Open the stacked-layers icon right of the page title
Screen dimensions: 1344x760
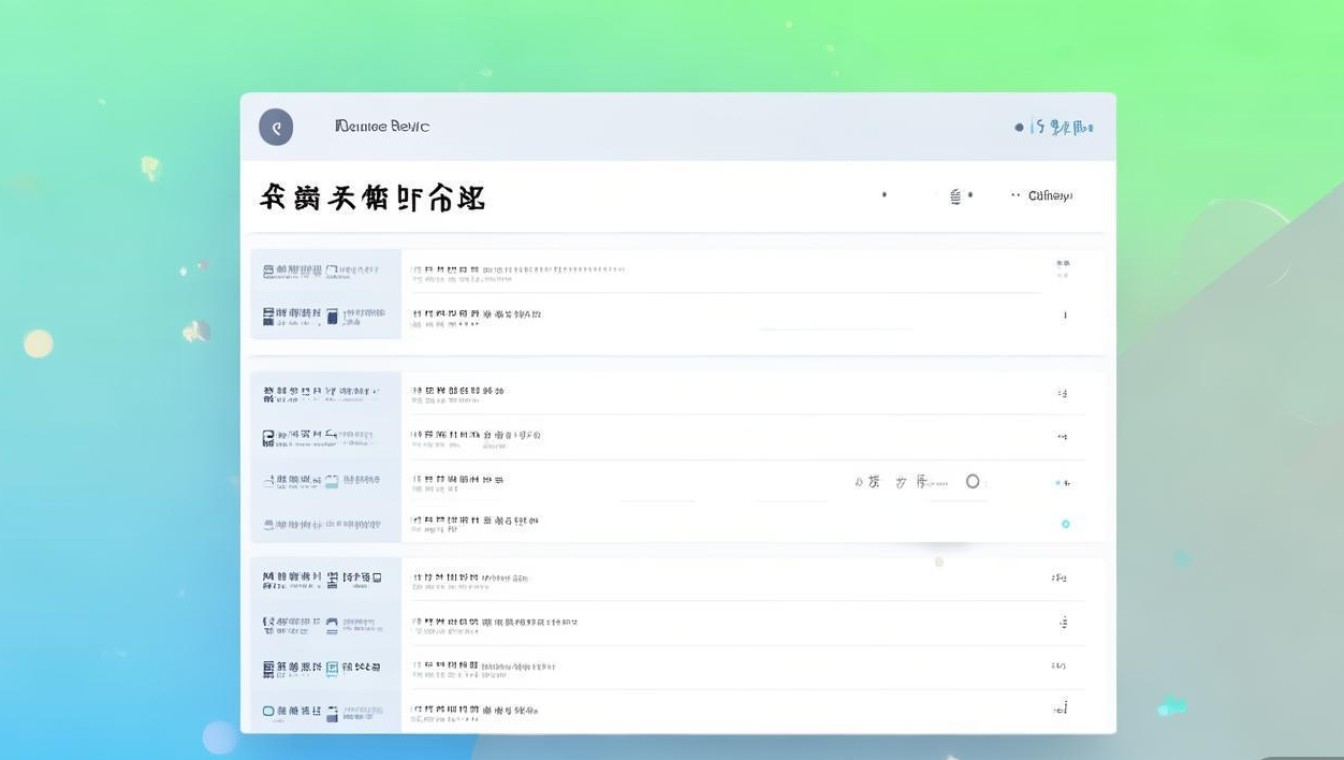coord(957,195)
